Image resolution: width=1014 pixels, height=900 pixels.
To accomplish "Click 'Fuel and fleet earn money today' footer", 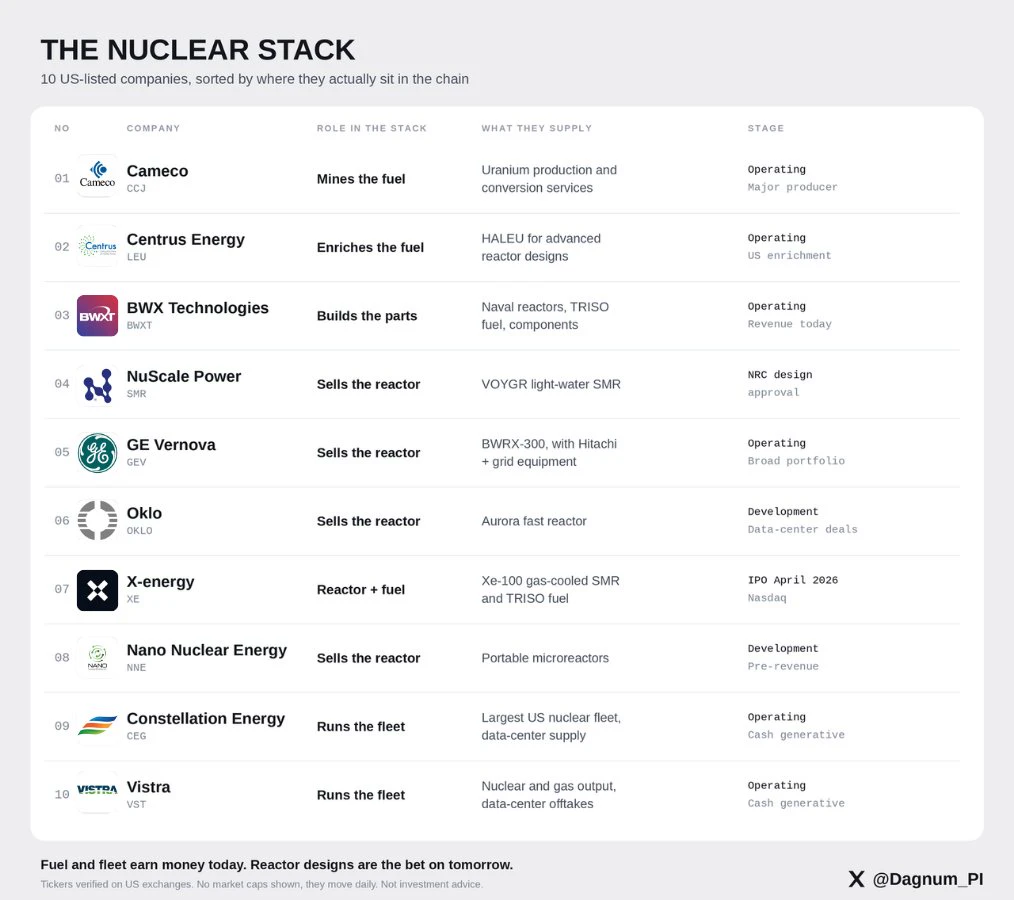I will tap(277, 865).
